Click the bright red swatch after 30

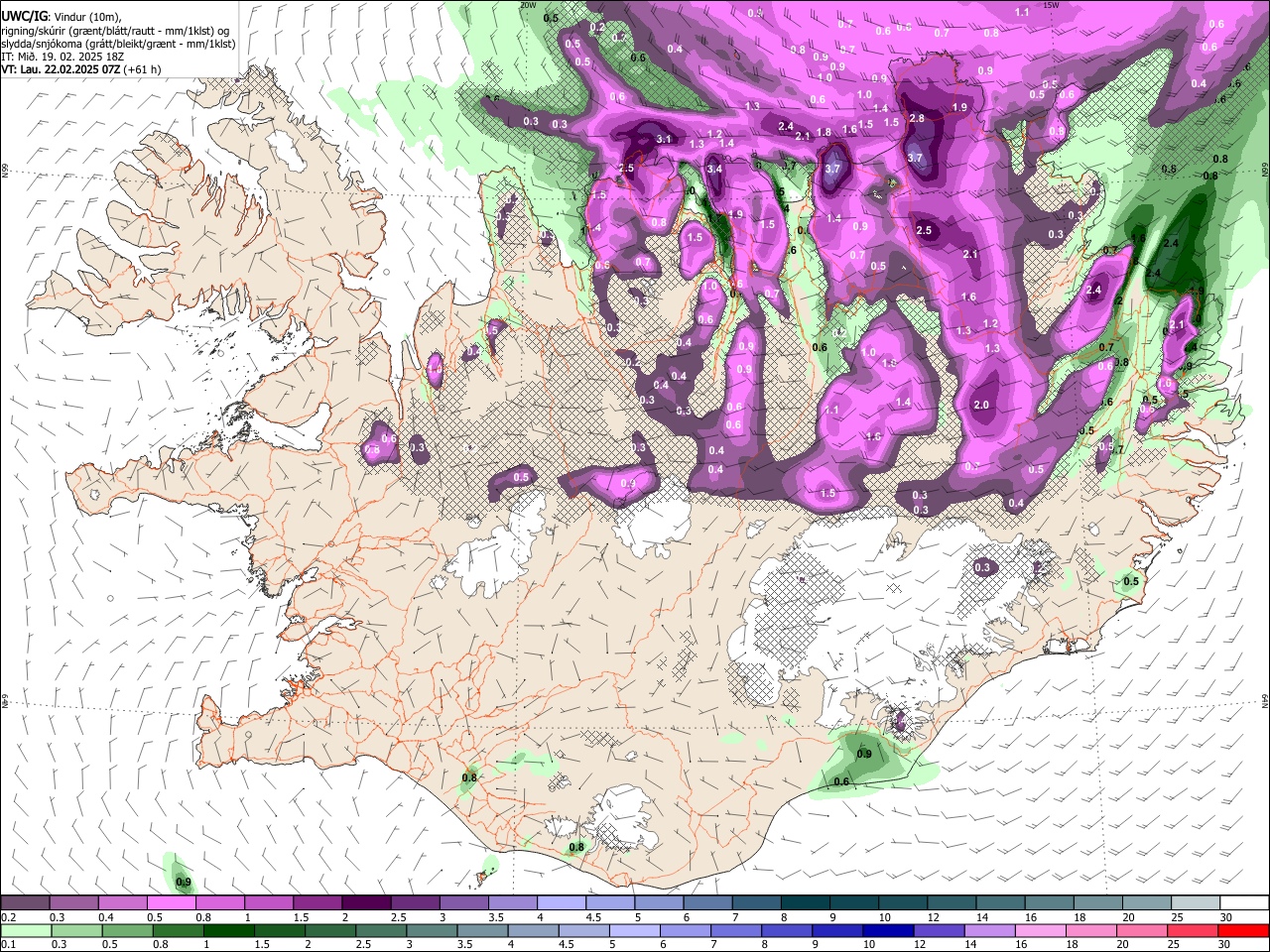(1244, 930)
